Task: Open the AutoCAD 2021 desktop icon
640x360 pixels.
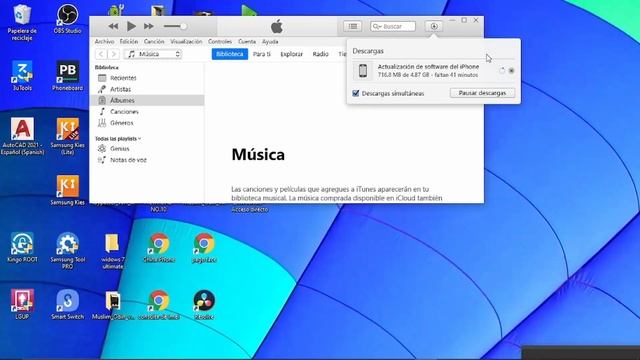Action: [x=22, y=136]
